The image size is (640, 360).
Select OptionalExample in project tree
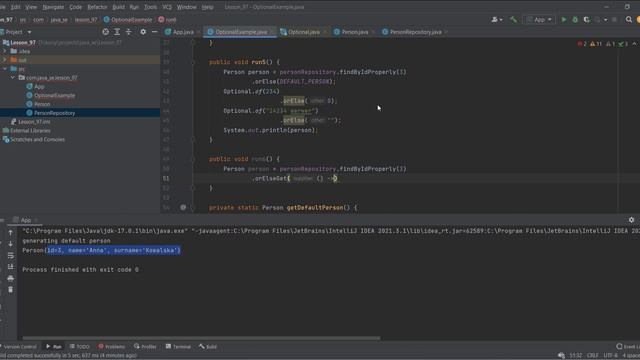click(55, 96)
